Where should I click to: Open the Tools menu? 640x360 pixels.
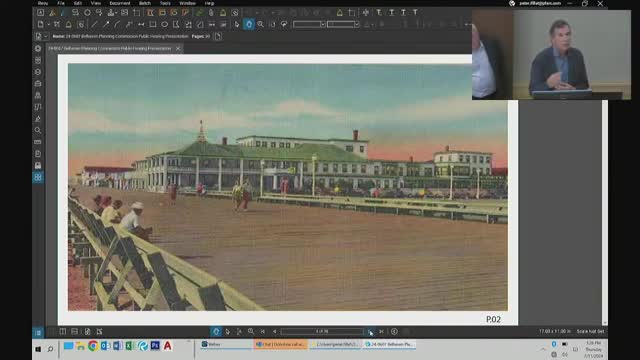(165, 3)
